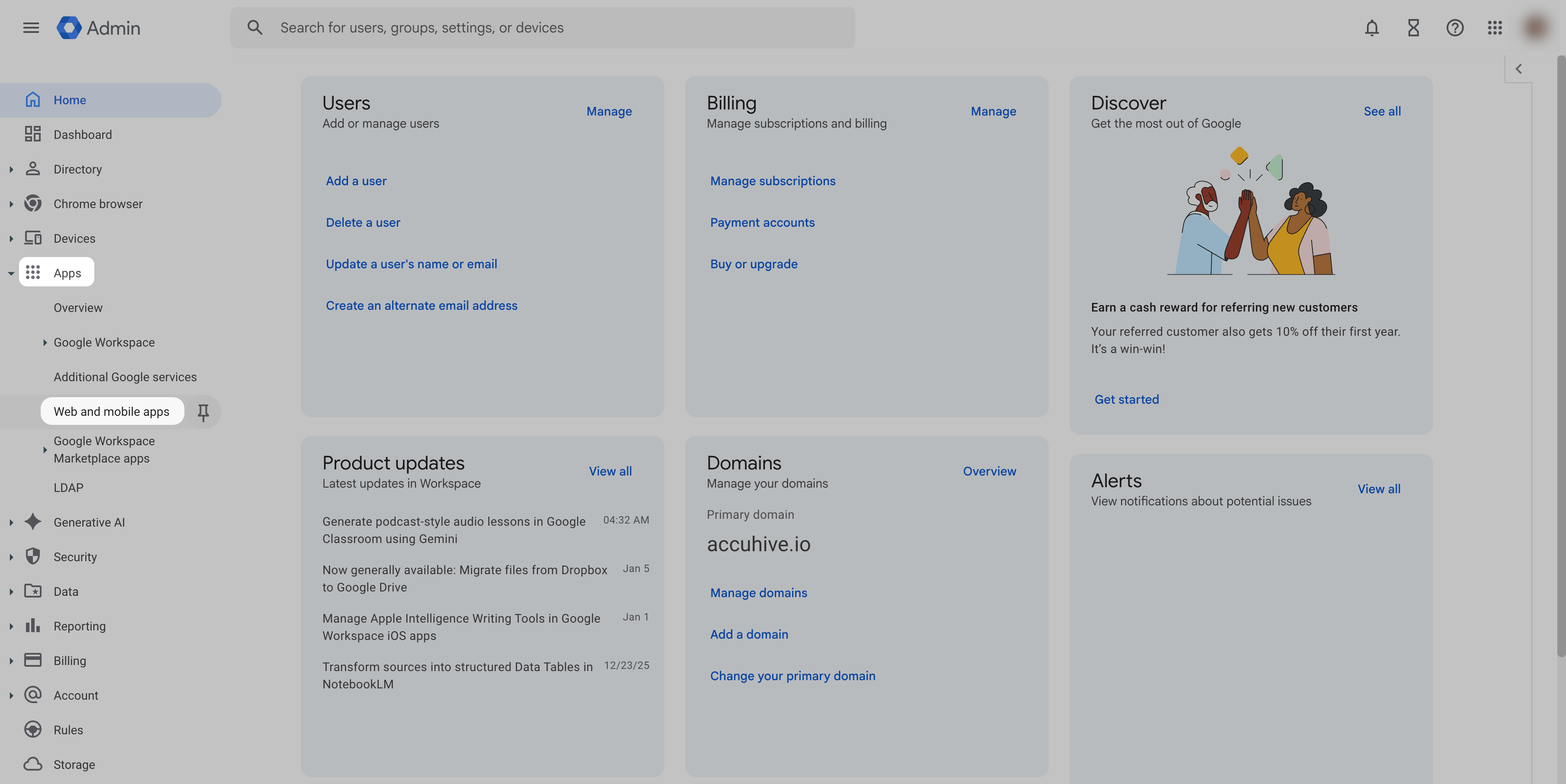This screenshot has width=1566, height=784.
Task: Open the main hamburger menu
Action: pyautogui.click(x=31, y=28)
